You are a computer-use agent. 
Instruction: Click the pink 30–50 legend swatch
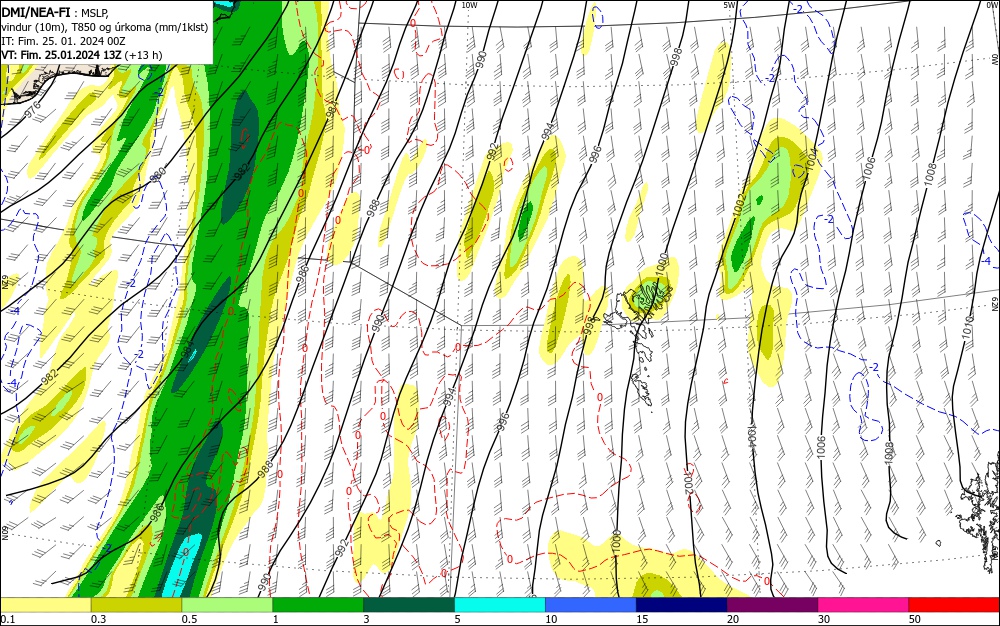[864, 605]
